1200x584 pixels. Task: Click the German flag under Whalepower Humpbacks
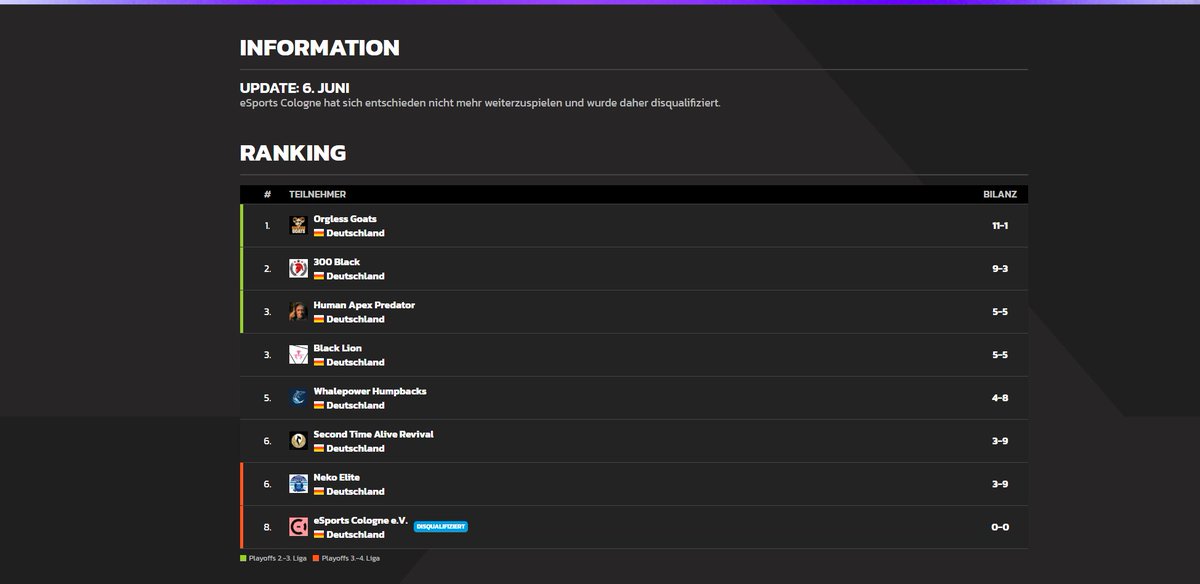(x=319, y=405)
